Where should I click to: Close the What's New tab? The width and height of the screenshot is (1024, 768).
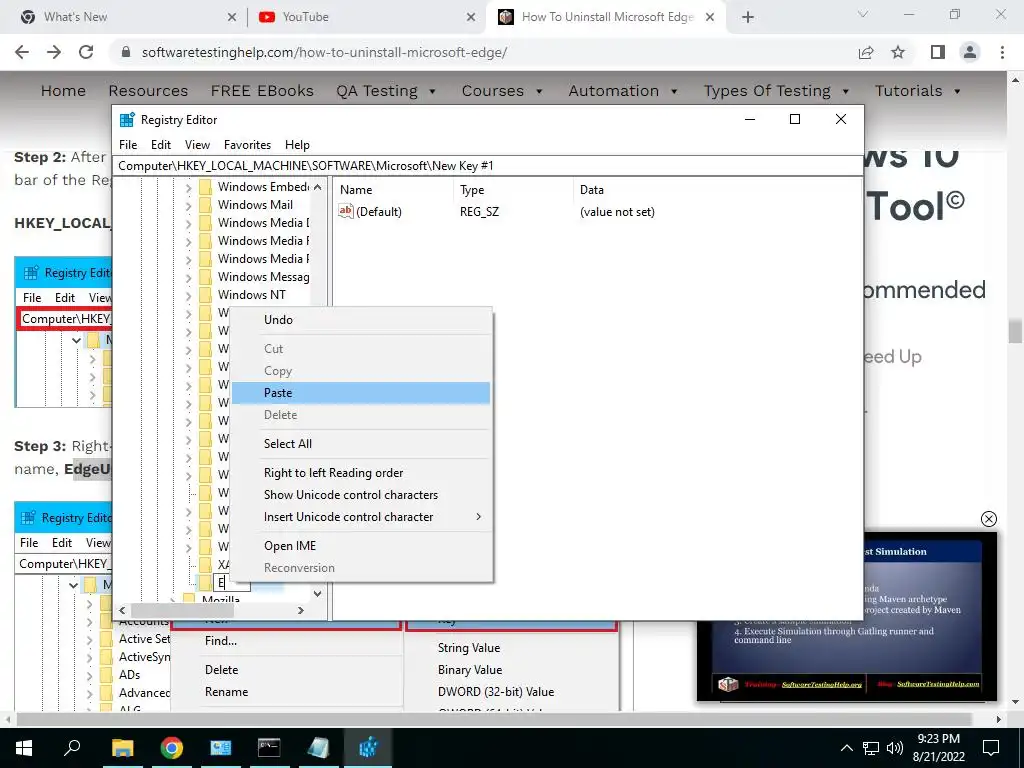[x=232, y=17]
